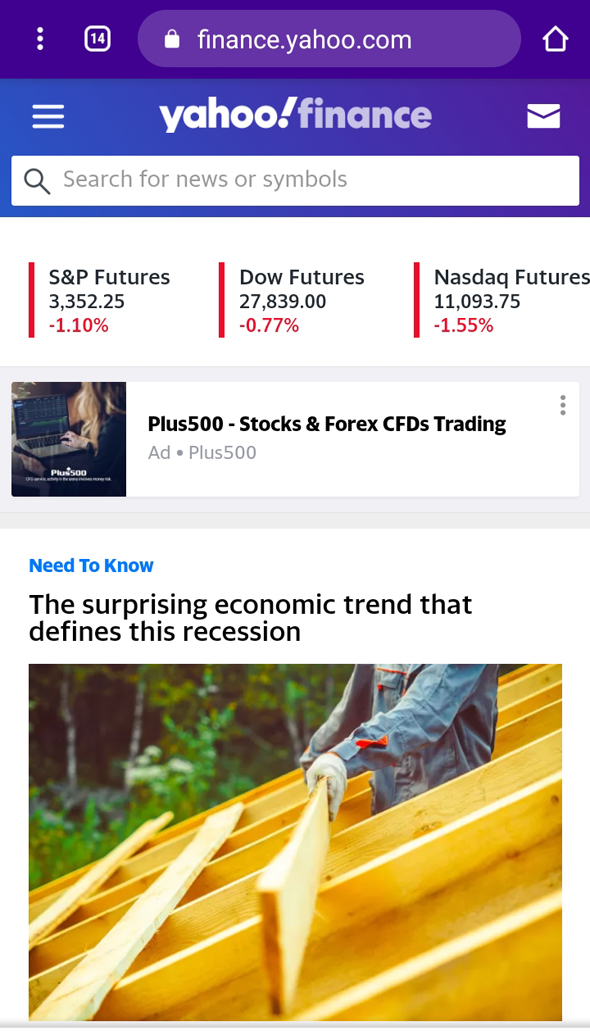Image resolution: width=590 pixels, height=1031 pixels.
Task: Open the Plus500 ad thumbnail image
Action: click(68, 439)
